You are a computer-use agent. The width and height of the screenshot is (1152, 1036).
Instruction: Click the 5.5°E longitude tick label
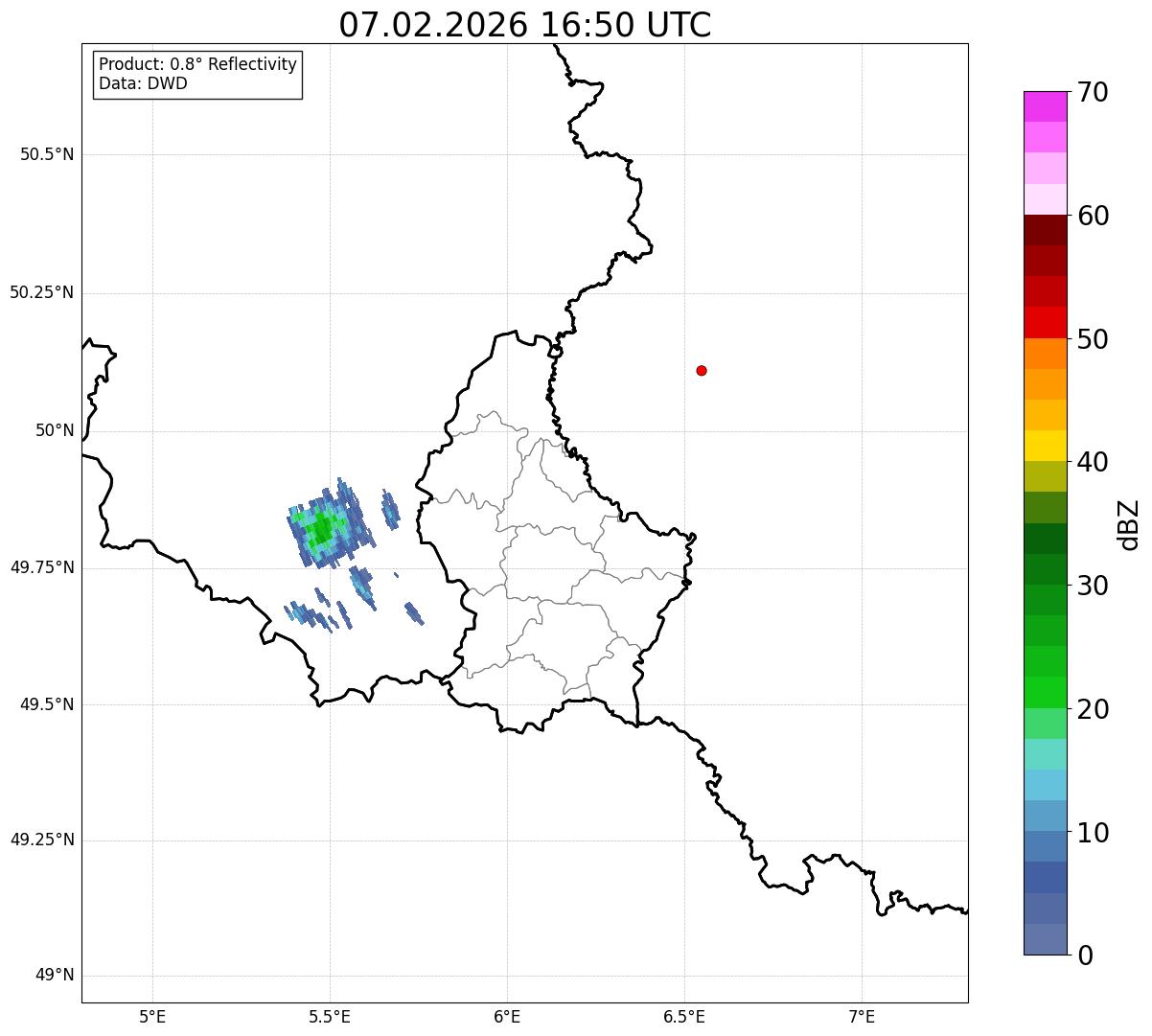pyautogui.click(x=330, y=1017)
